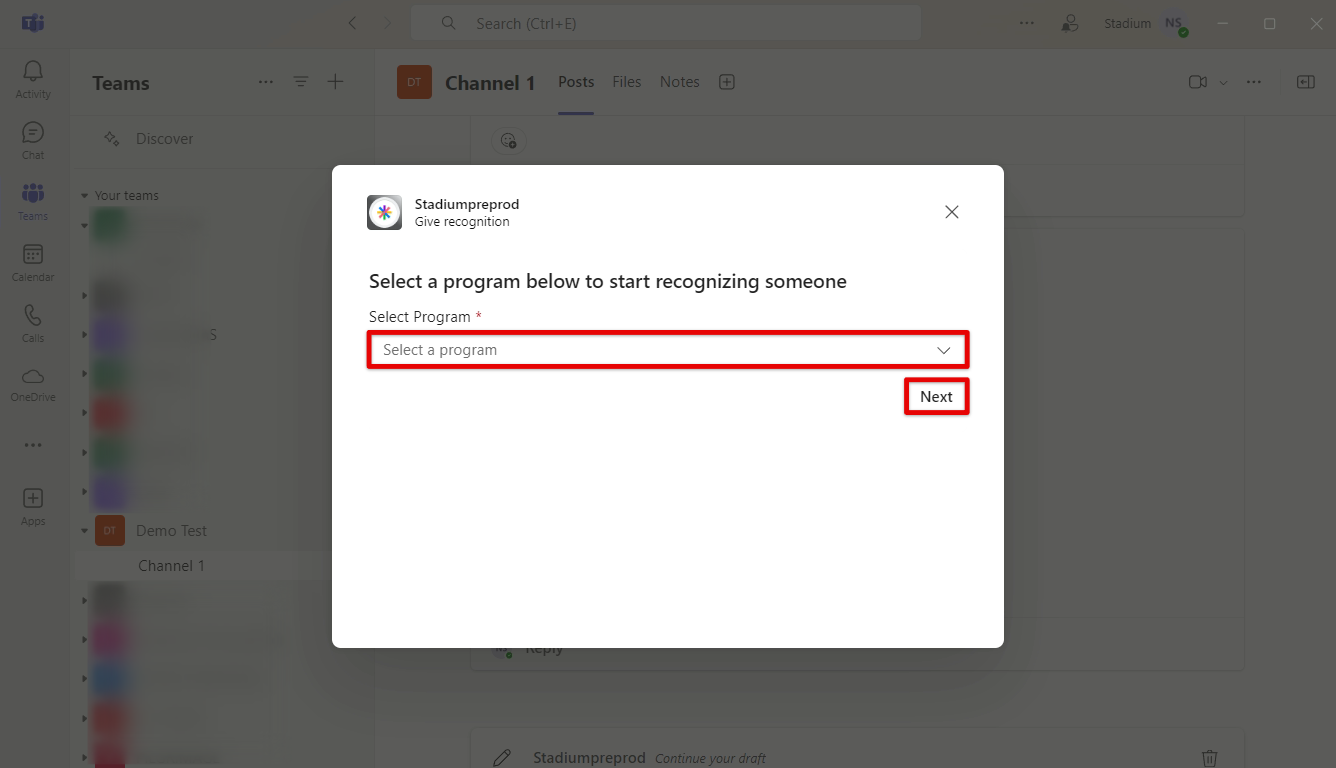
Task: Open the Select a program dropdown
Action: point(667,350)
